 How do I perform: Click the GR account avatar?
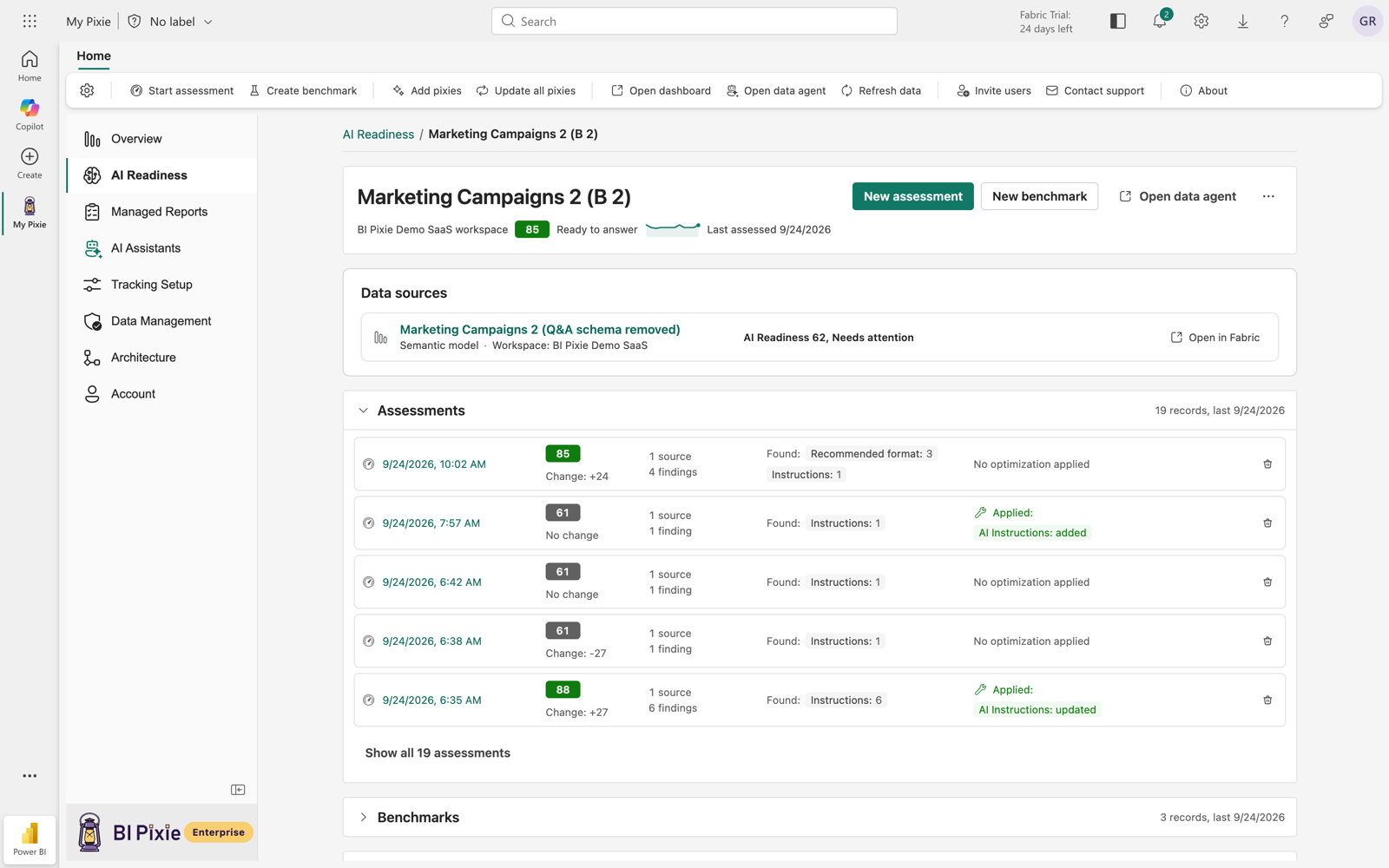click(1367, 21)
